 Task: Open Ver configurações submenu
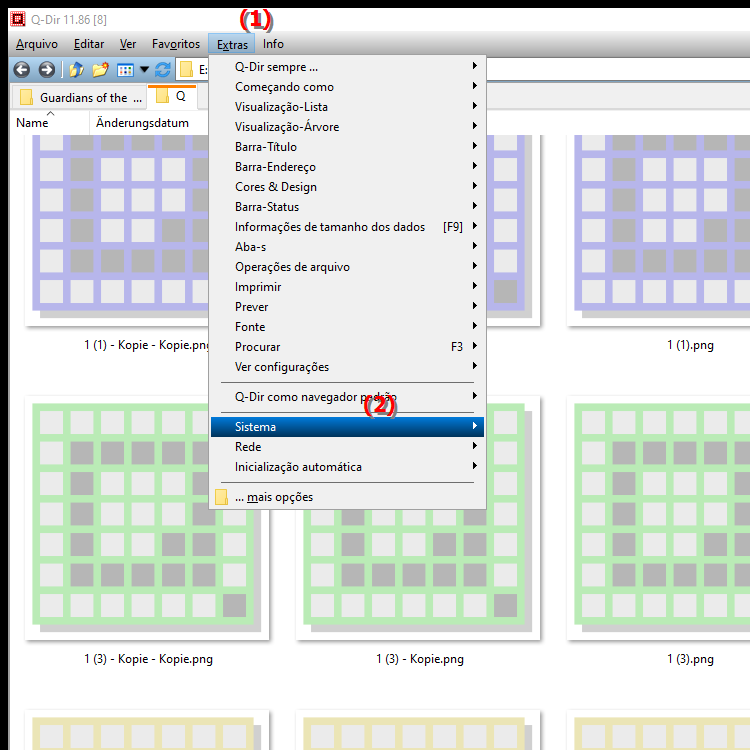point(347,367)
